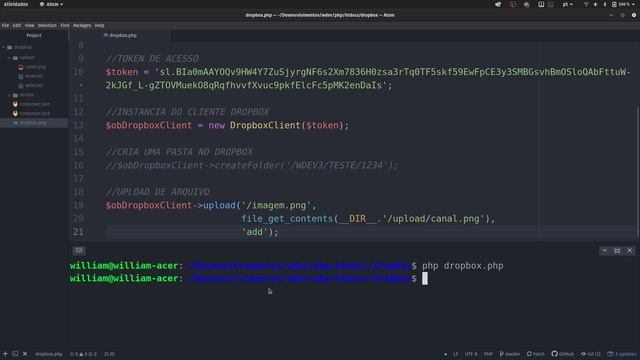Select dropbox.php in the project tree
The image size is (640, 360).
click(x=33, y=123)
